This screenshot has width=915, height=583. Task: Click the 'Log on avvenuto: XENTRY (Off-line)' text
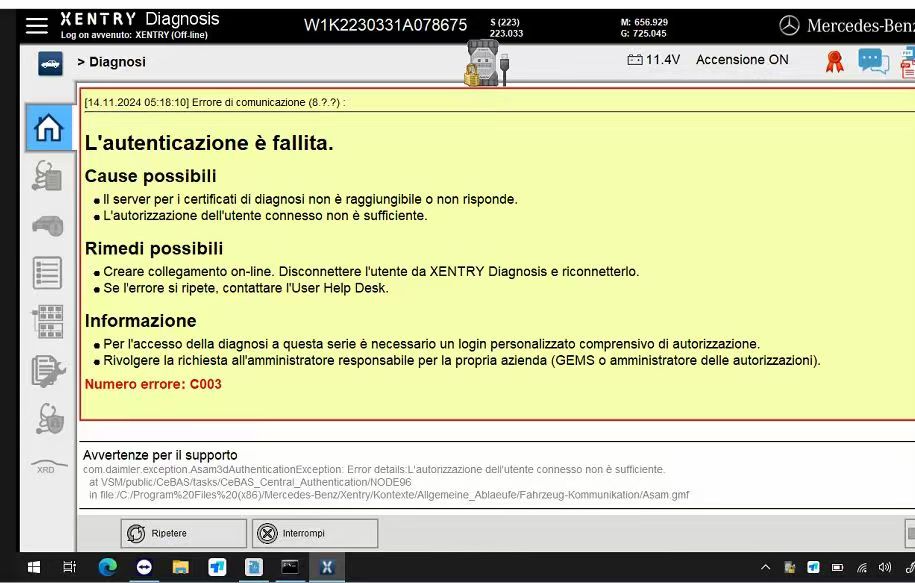point(134,35)
